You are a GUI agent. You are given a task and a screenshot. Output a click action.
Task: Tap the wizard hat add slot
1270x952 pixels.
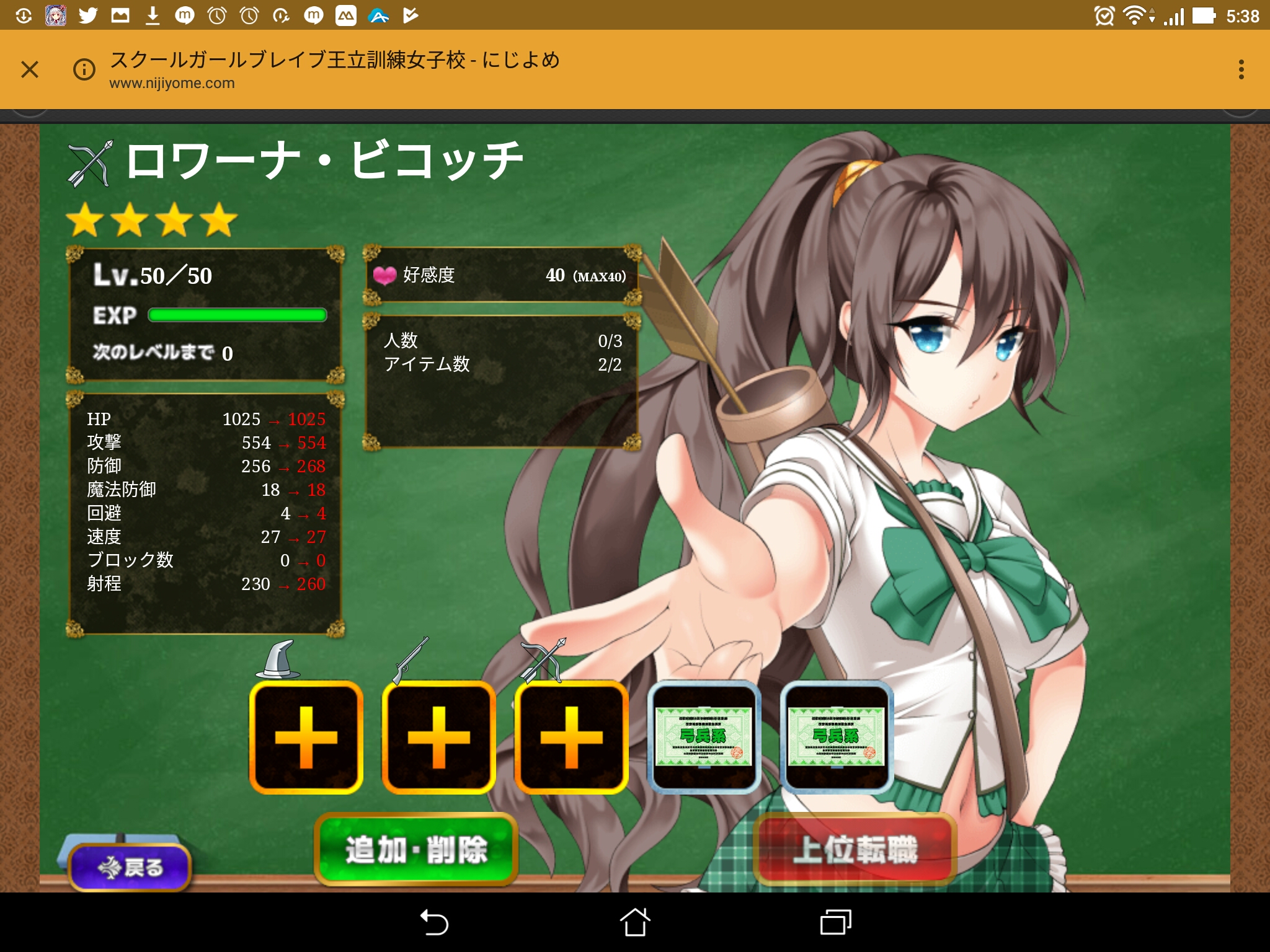point(306,738)
